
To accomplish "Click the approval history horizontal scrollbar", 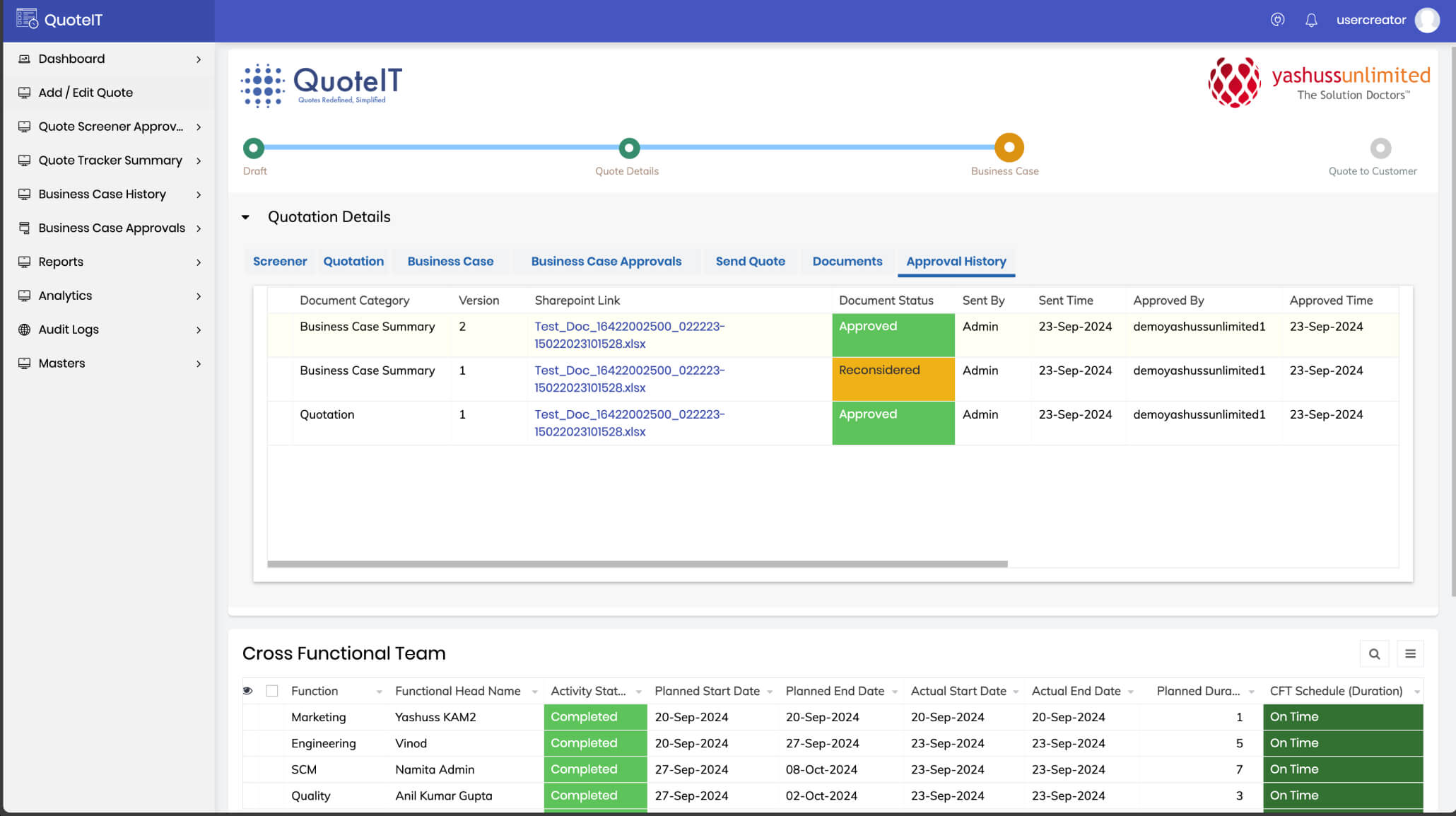I will [637, 564].
